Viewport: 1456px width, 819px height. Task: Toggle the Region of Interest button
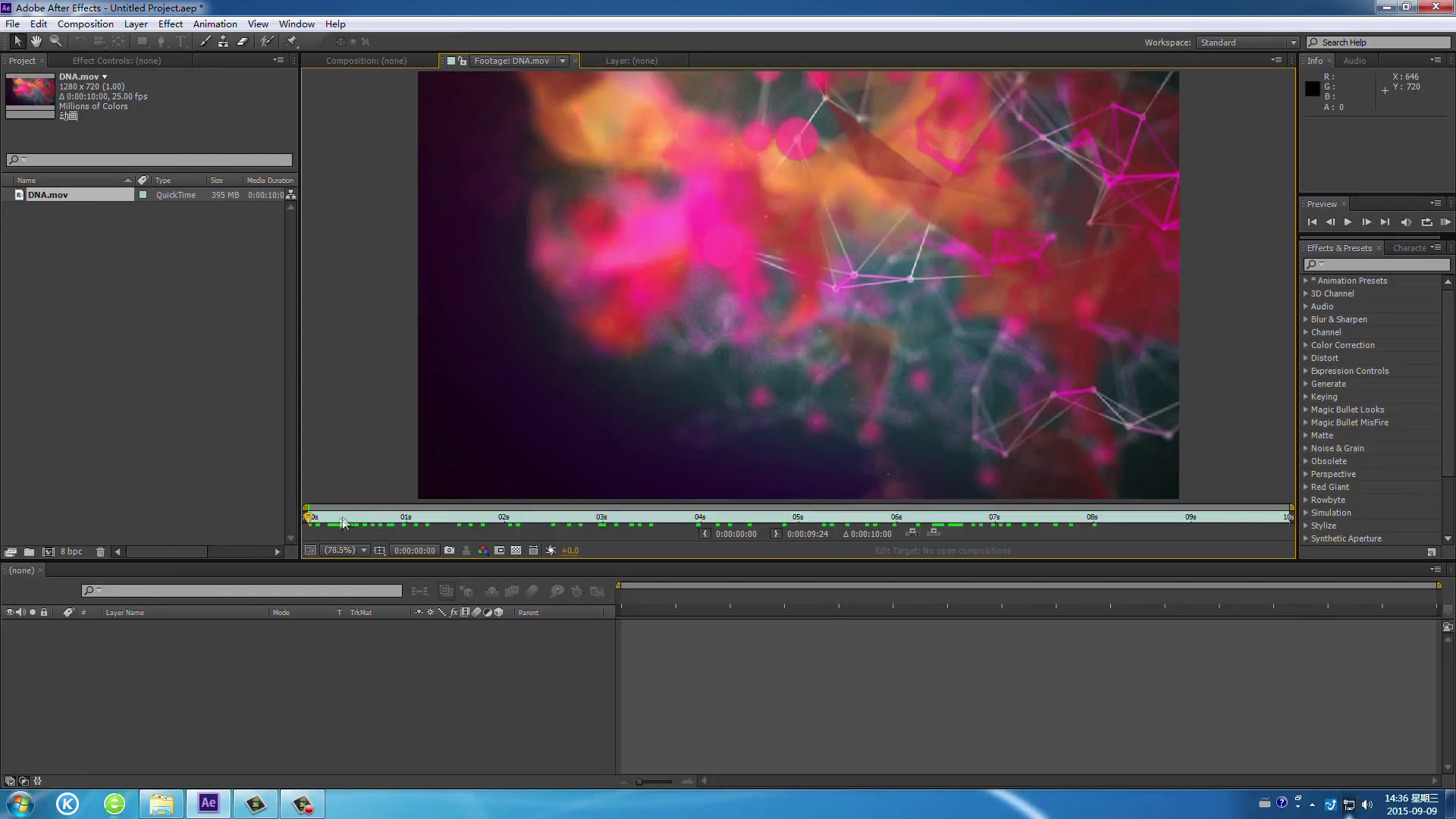pyautogui.click(x=499, y=551)
